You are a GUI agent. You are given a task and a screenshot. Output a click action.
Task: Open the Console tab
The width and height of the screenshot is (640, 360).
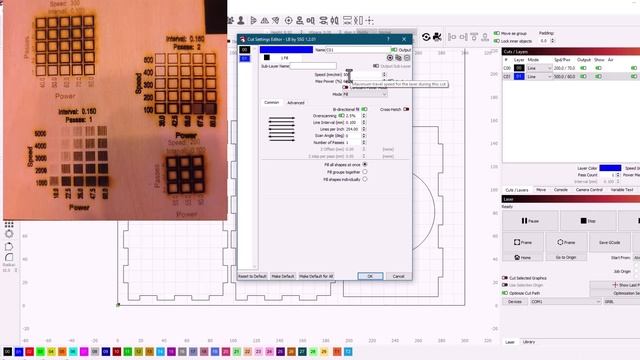coord(560,190)
